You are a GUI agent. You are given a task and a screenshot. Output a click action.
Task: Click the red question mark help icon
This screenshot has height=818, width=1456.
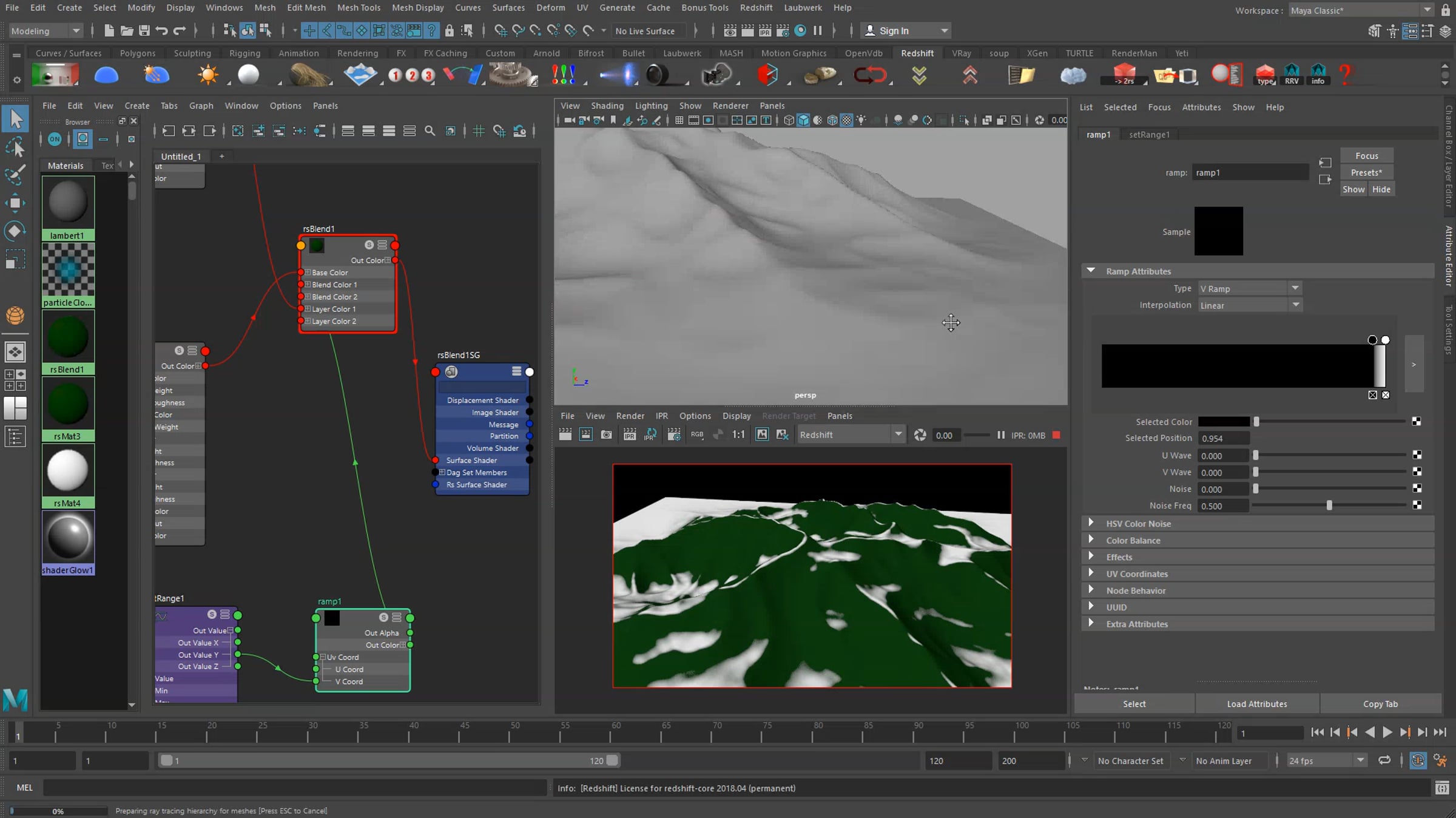(x=1345, y=75)
